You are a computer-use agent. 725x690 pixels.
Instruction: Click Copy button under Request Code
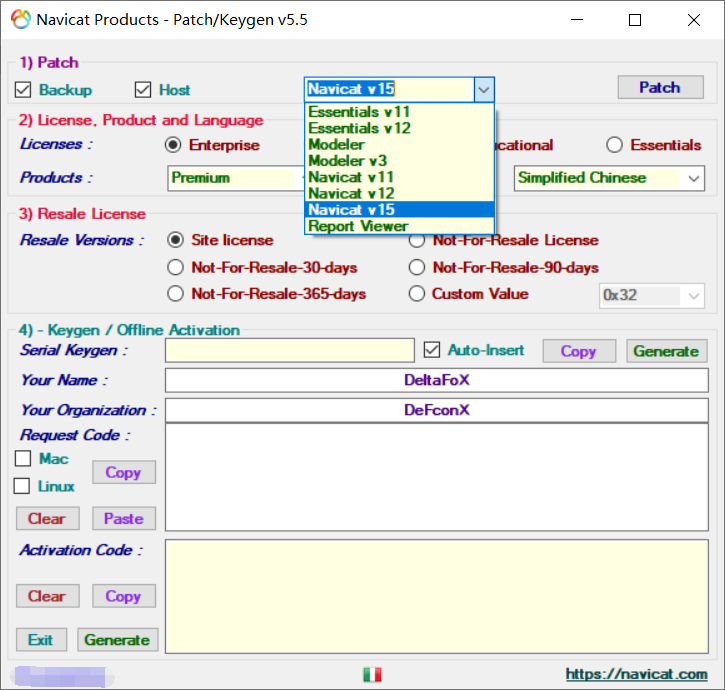click(x=123, y=472)
